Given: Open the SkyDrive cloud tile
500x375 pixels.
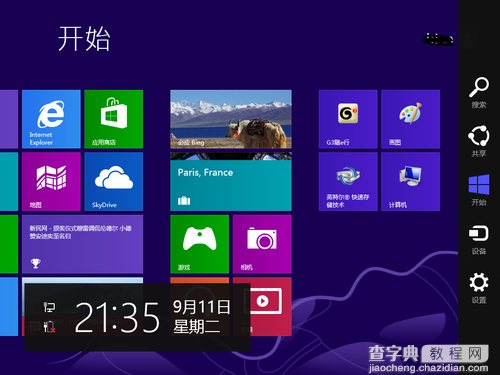Looking at the screenshot, I should coord(114,182).
